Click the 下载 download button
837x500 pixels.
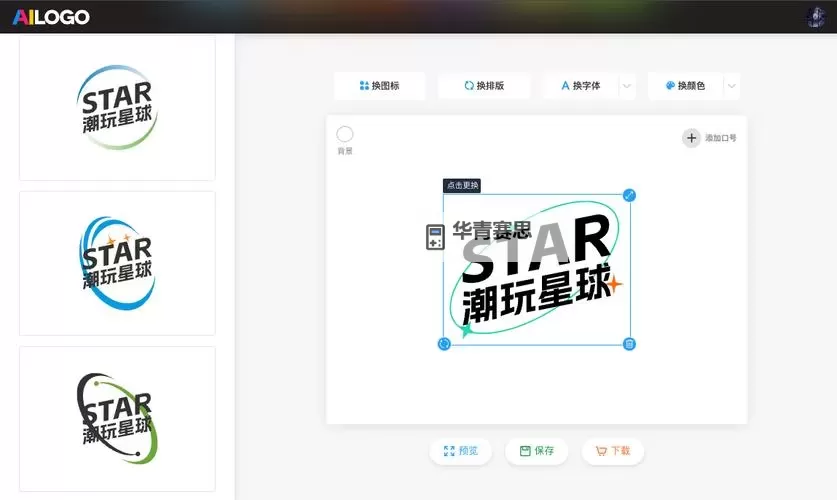[x=613, y=451]
